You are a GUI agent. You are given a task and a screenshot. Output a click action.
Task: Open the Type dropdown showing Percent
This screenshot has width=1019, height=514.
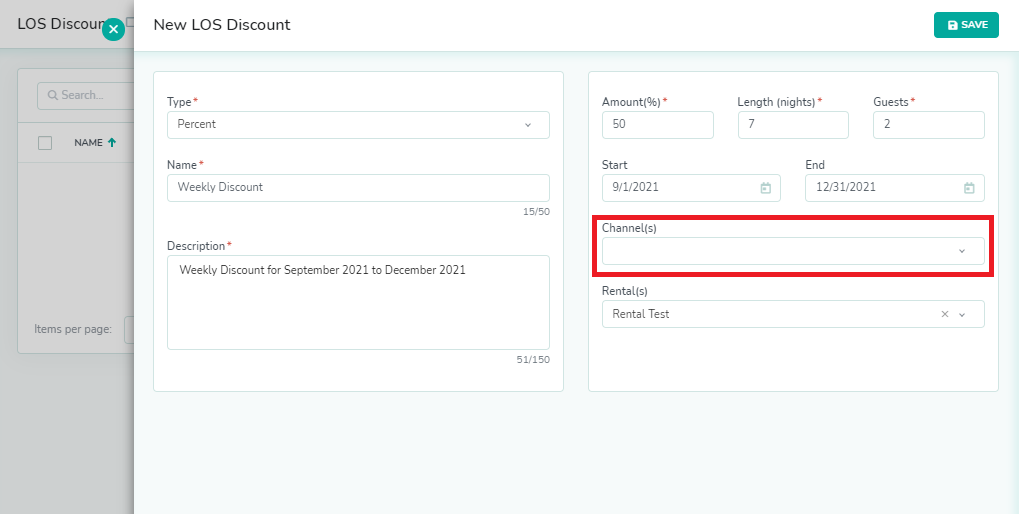point(358,125)
